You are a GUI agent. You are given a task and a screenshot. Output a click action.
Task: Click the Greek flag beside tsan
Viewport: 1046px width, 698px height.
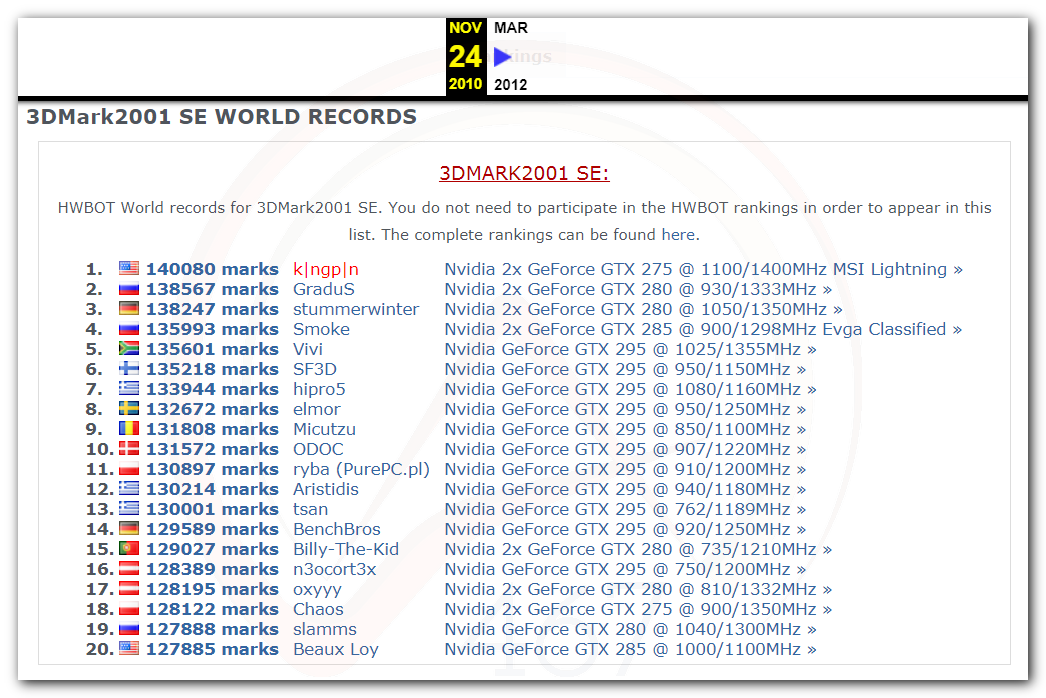[x=129, y=508]
